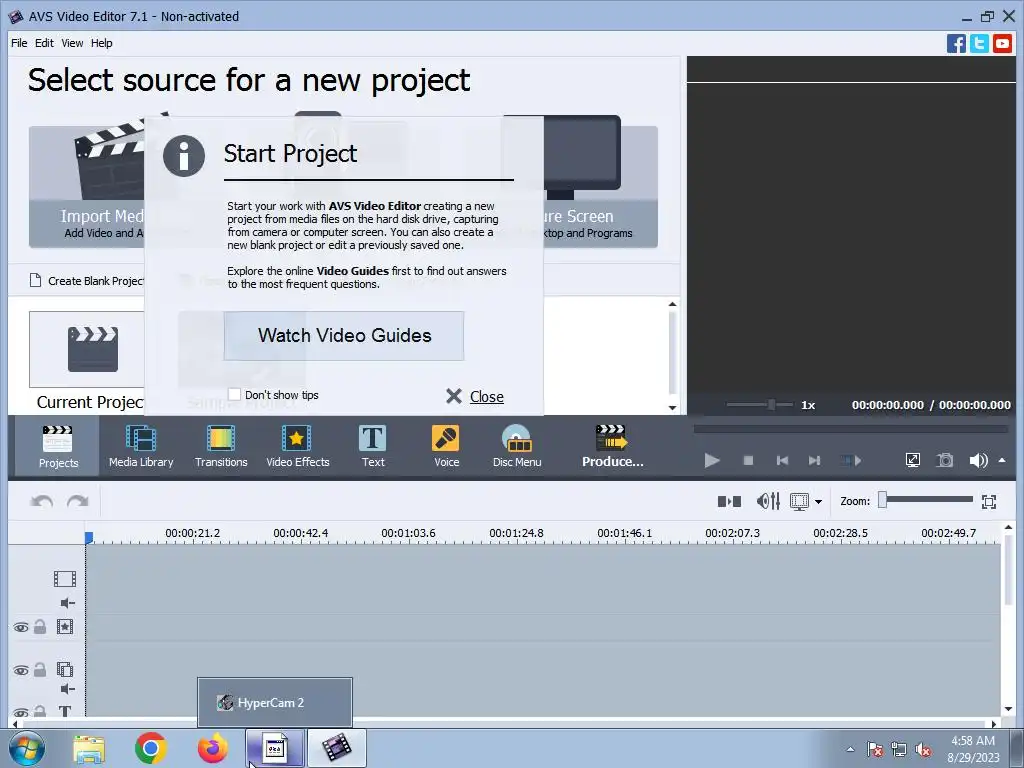Toggle visibility of the video overlay track
The width and height of the screenshot is (1024, 768).
click(21, 670)
